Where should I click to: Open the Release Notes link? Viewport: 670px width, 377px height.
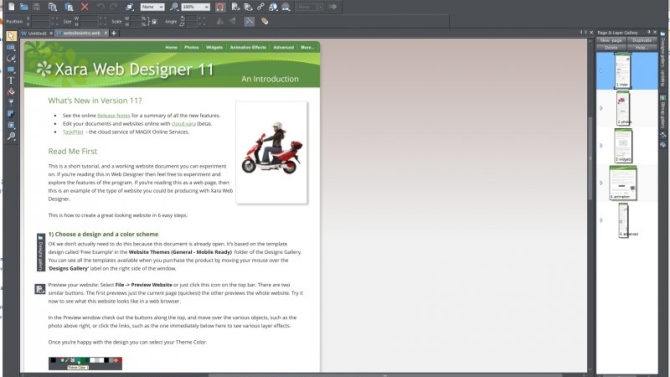pos(114,115)
